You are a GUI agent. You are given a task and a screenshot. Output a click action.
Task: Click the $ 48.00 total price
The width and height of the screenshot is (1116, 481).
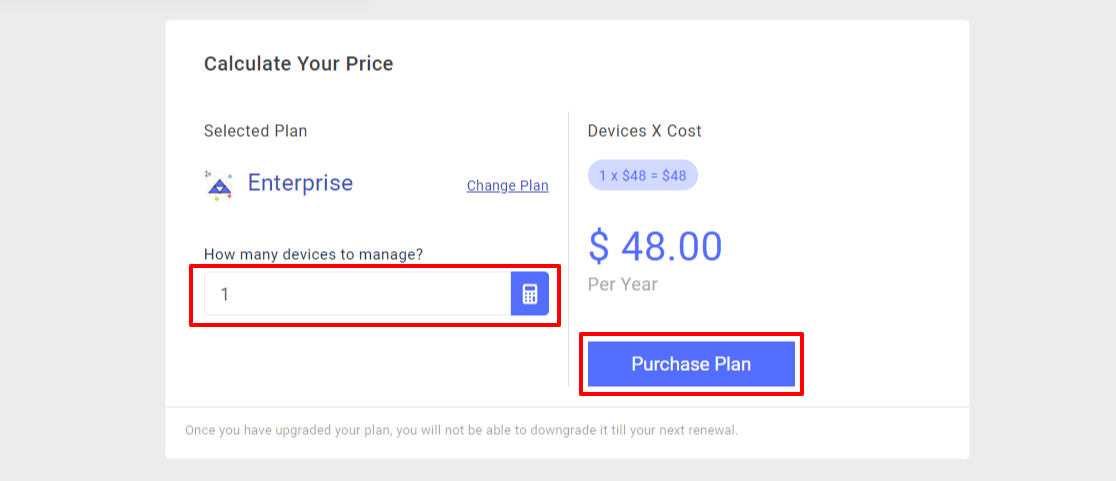point(655,246)
